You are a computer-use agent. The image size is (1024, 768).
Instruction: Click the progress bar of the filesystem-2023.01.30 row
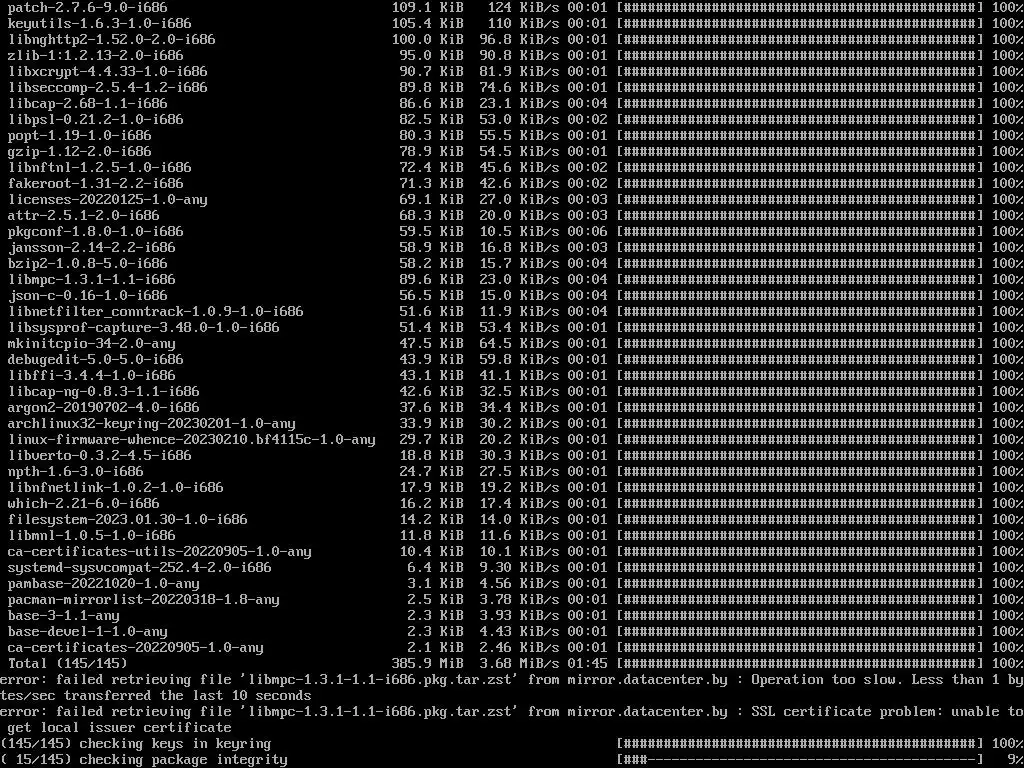[800, 520]
